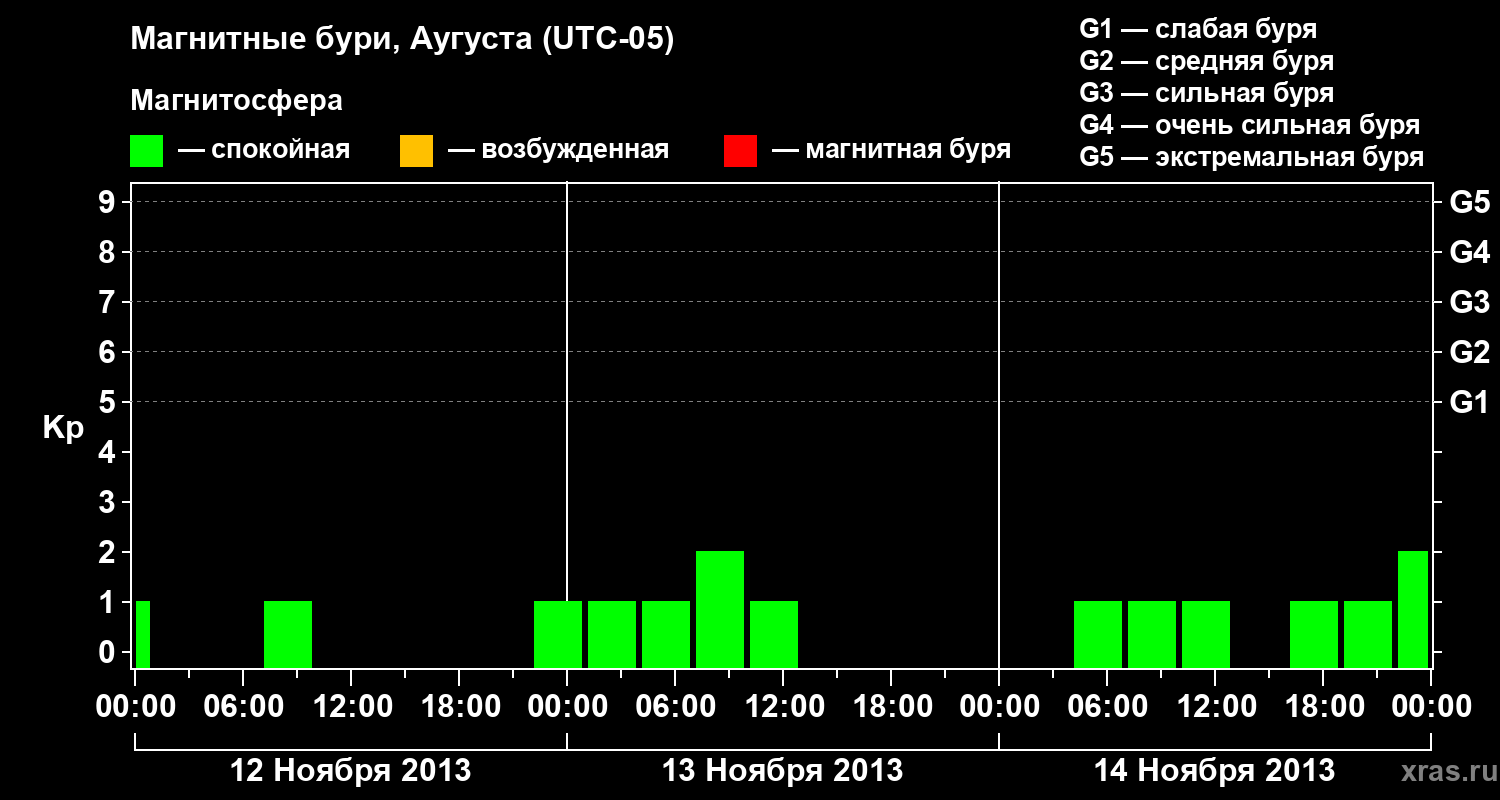The height and width of the screenshot is (800, 1500).
Task: Click the 'G2' label on right axis
Action: (x=1469, y=353)
